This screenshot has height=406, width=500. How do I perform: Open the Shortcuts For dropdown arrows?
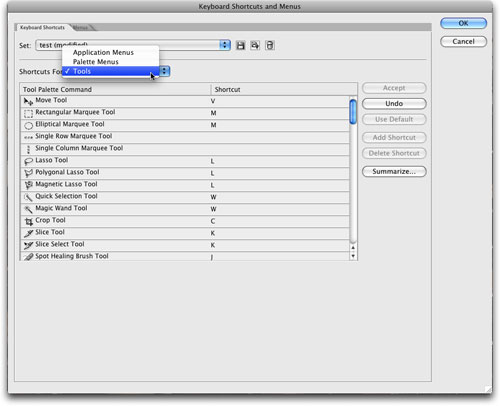pos(164,71)
